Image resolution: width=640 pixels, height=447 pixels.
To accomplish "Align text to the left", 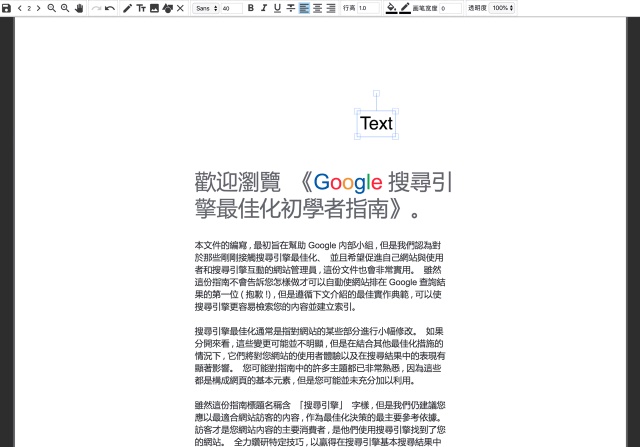I will 304,8.
